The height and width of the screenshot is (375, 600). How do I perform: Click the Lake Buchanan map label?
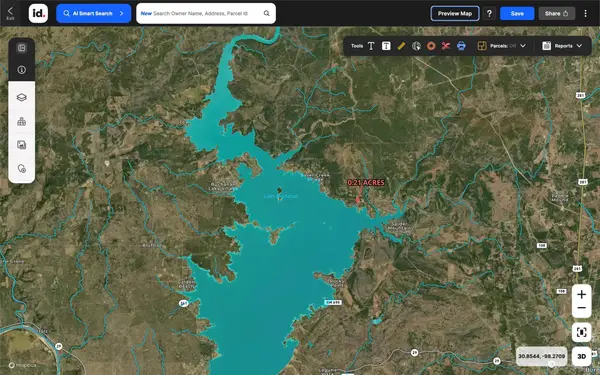pos(281,196)
